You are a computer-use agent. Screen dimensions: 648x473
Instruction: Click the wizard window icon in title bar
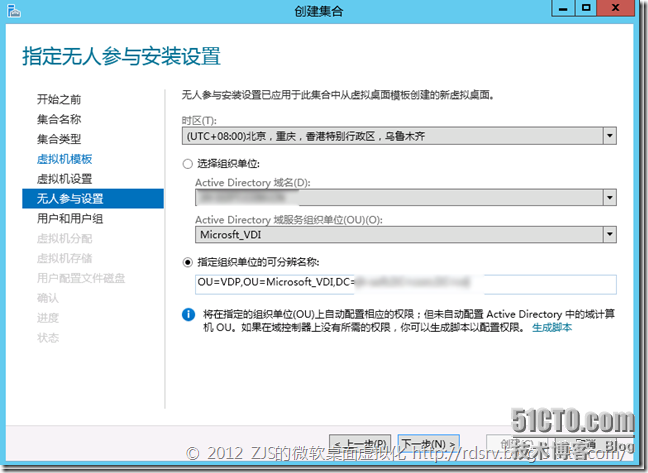pos(13,11)
